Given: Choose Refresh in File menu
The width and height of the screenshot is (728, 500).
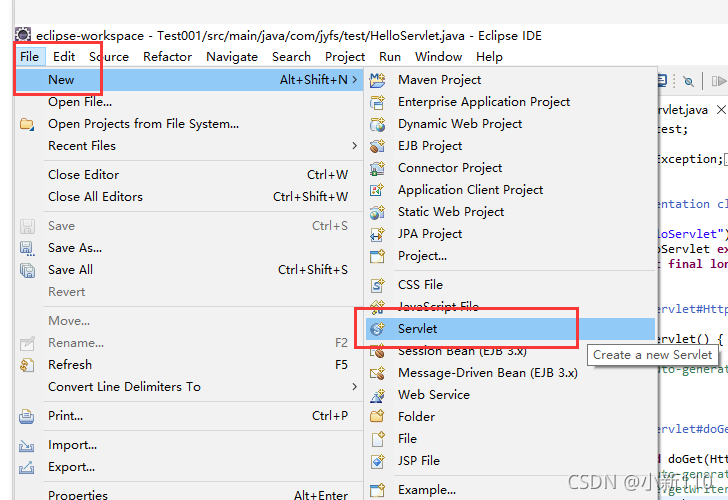Looking at the screenshot, I should (x=189, y=365).
